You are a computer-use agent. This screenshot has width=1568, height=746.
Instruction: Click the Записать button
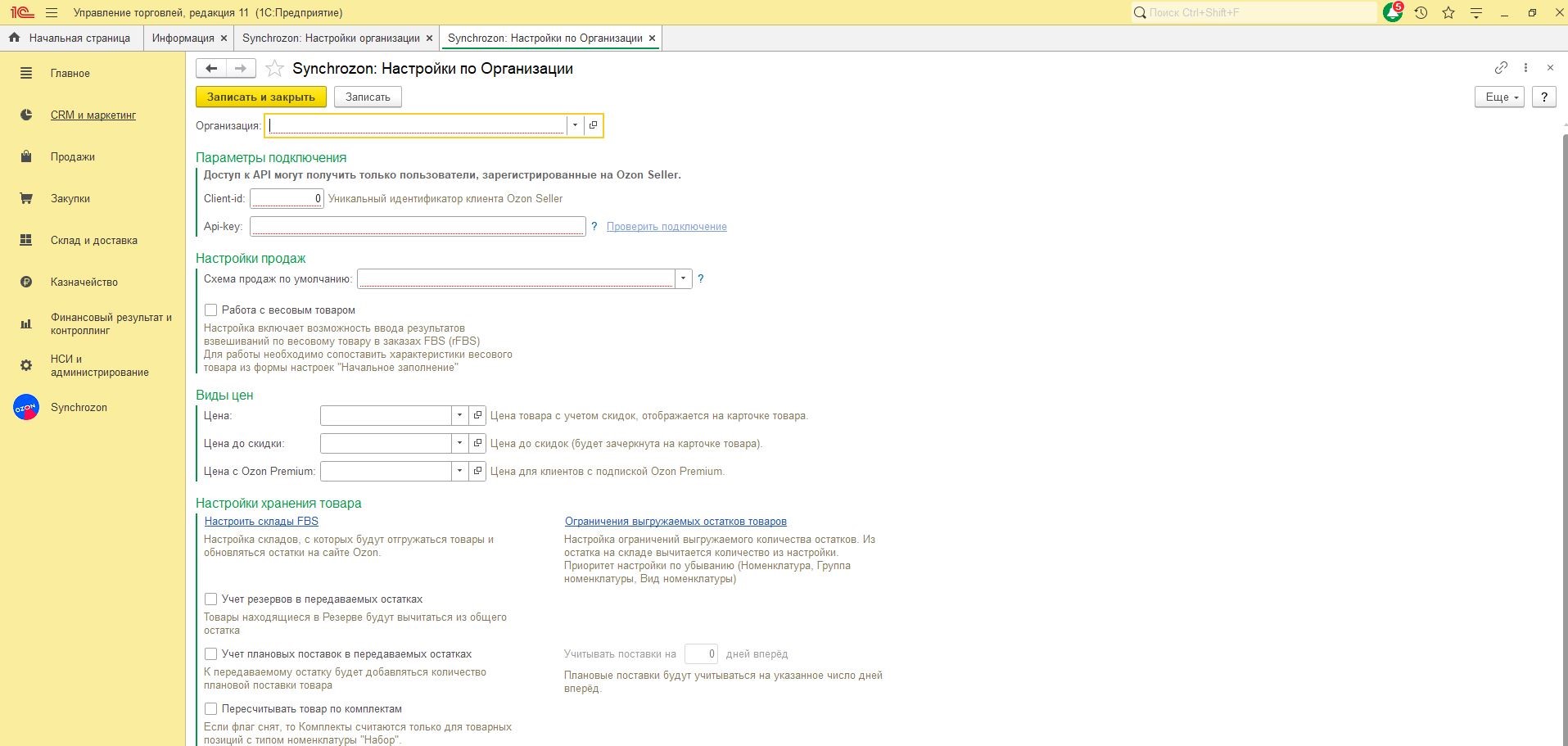click(368, 97)
